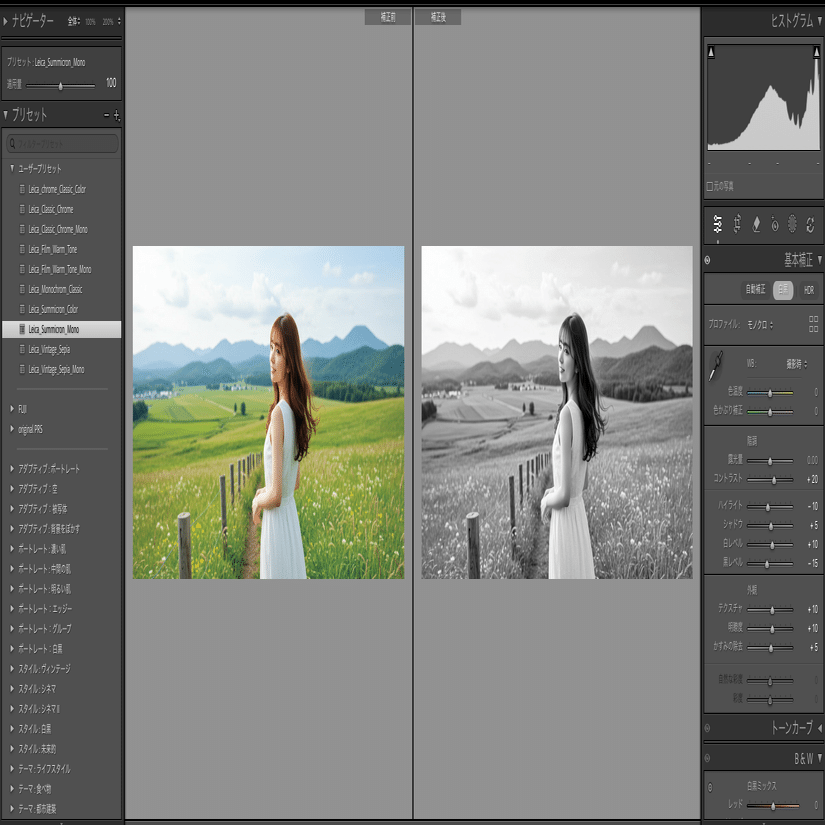The width and height of the screenshot is (825, 825).
Task: Click the after monochrome photo preview
Action: (557, 412)
